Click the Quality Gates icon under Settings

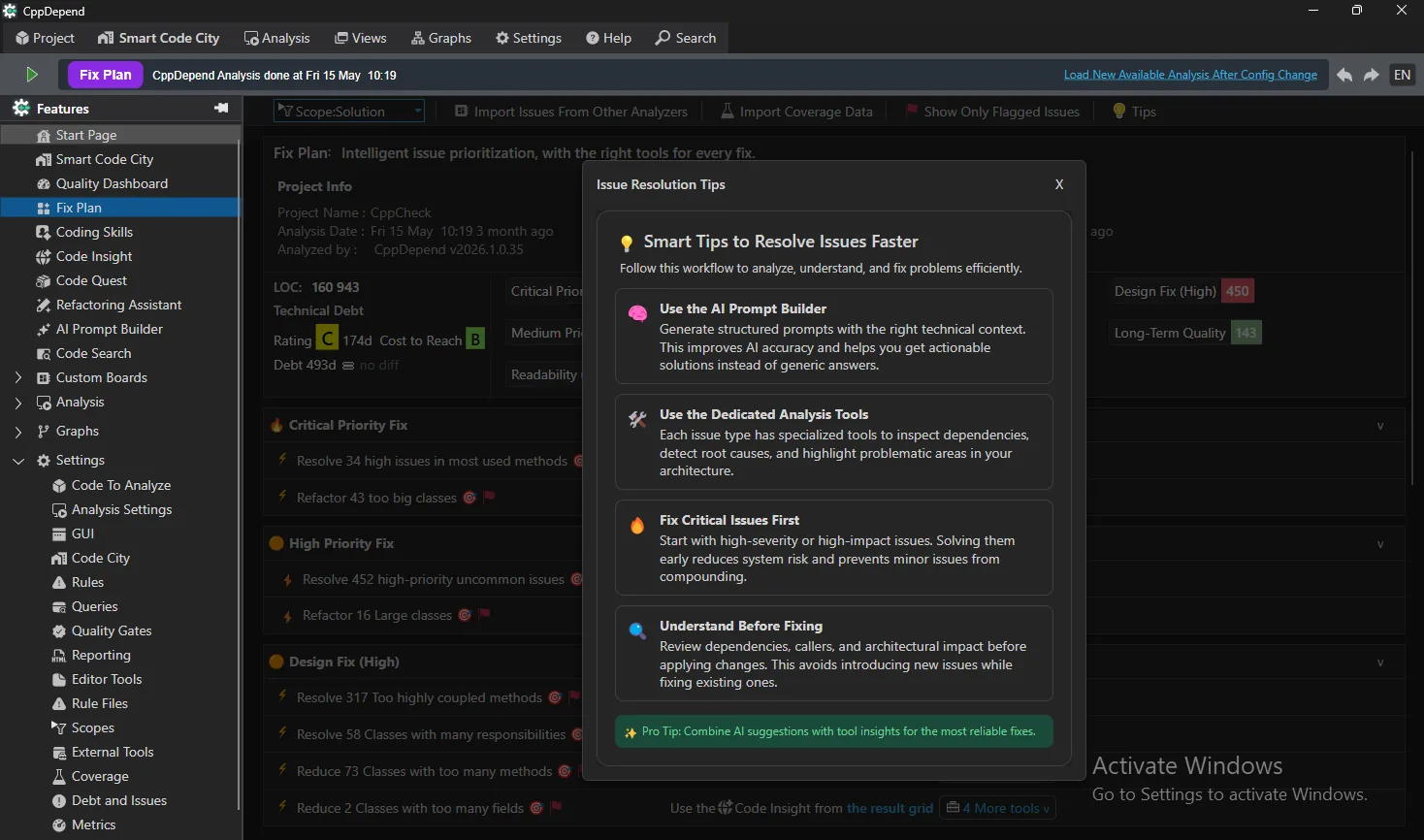[x=59, y=630]
